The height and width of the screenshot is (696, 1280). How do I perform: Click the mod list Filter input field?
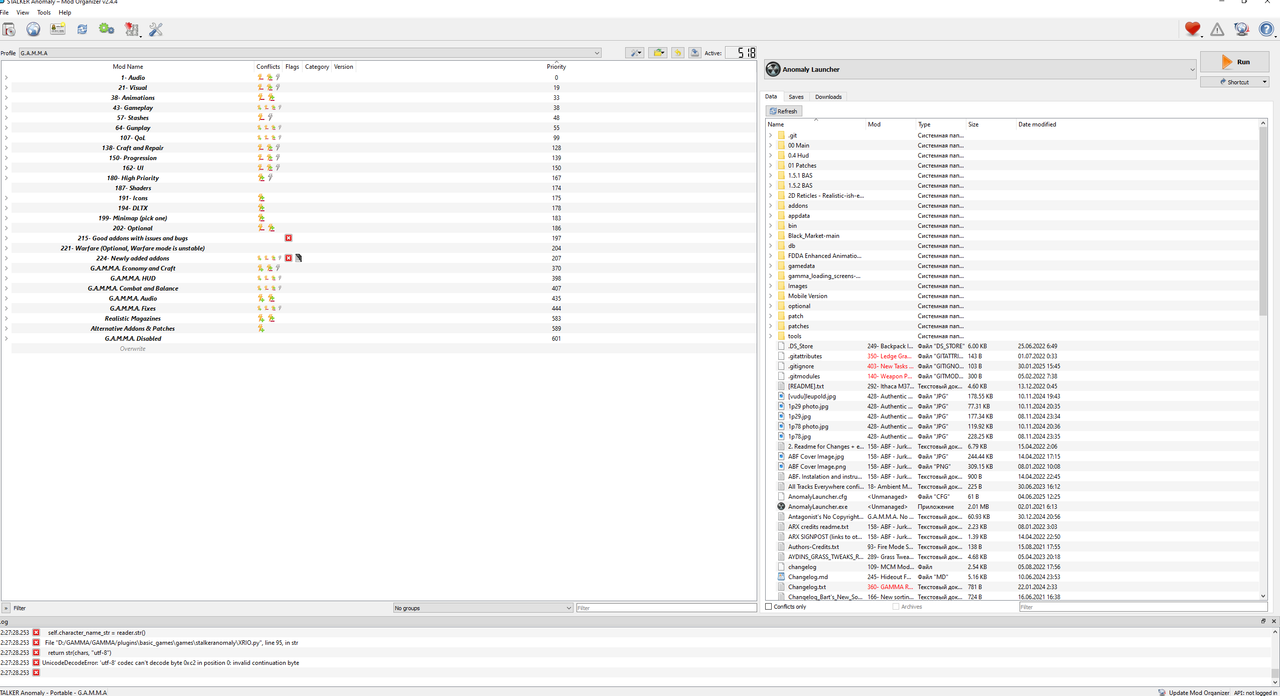[x=666, y=608]
